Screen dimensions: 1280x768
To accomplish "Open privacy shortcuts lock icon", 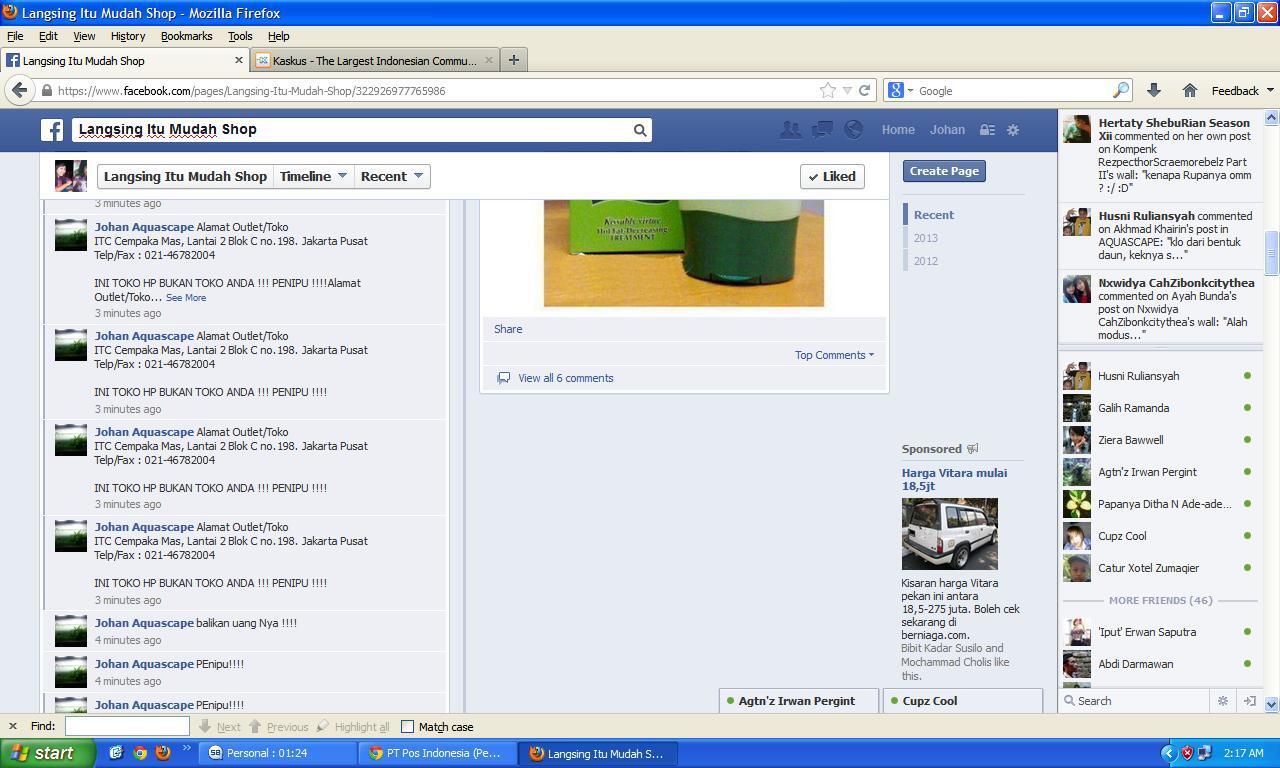I will [987, 130].
